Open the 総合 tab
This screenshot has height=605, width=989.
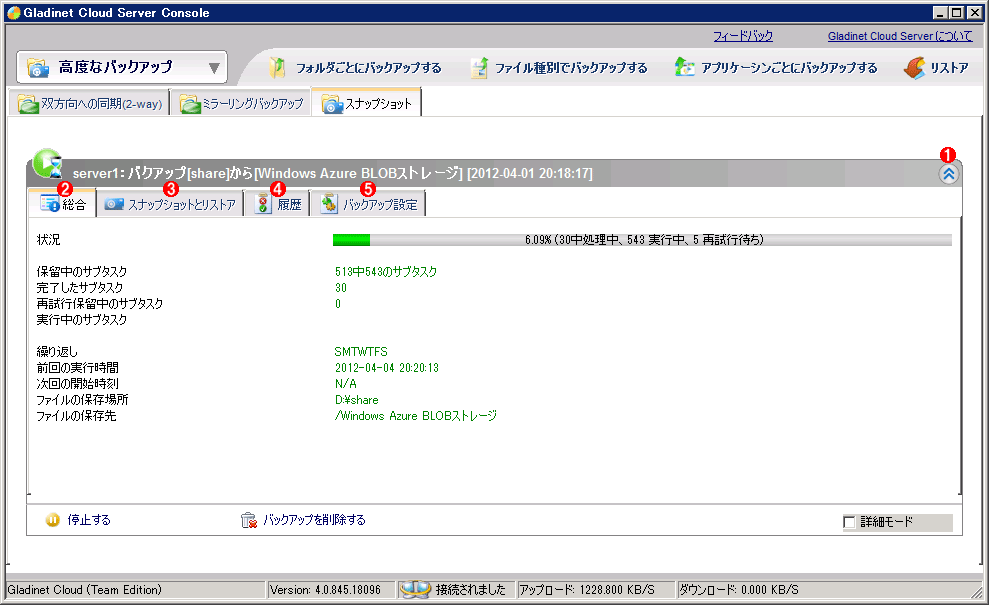click(x=62, y=204)
